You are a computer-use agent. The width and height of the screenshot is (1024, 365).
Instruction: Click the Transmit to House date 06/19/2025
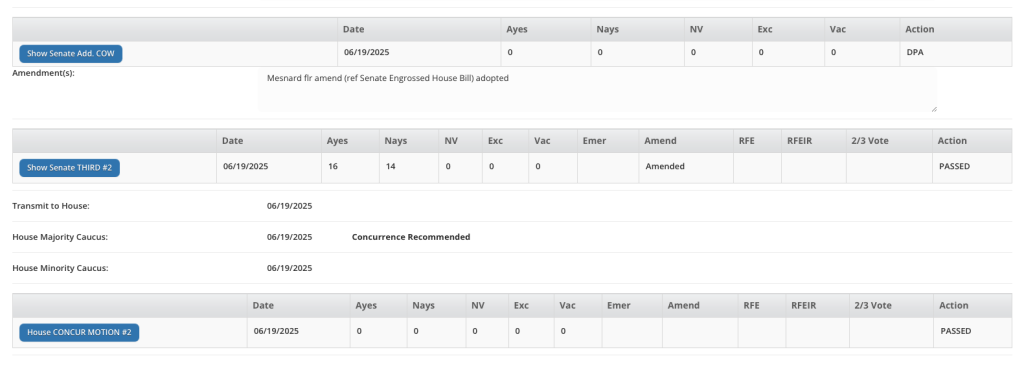[289, 206]
